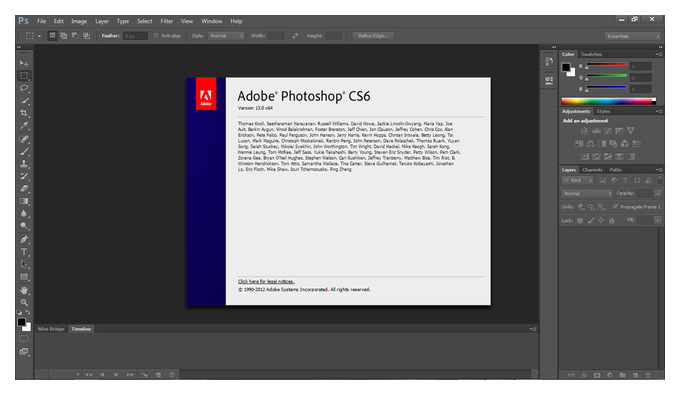Open the Essentials workspace dropdown
The width and height of the screenshot is (680, 395).
point(633,36)
